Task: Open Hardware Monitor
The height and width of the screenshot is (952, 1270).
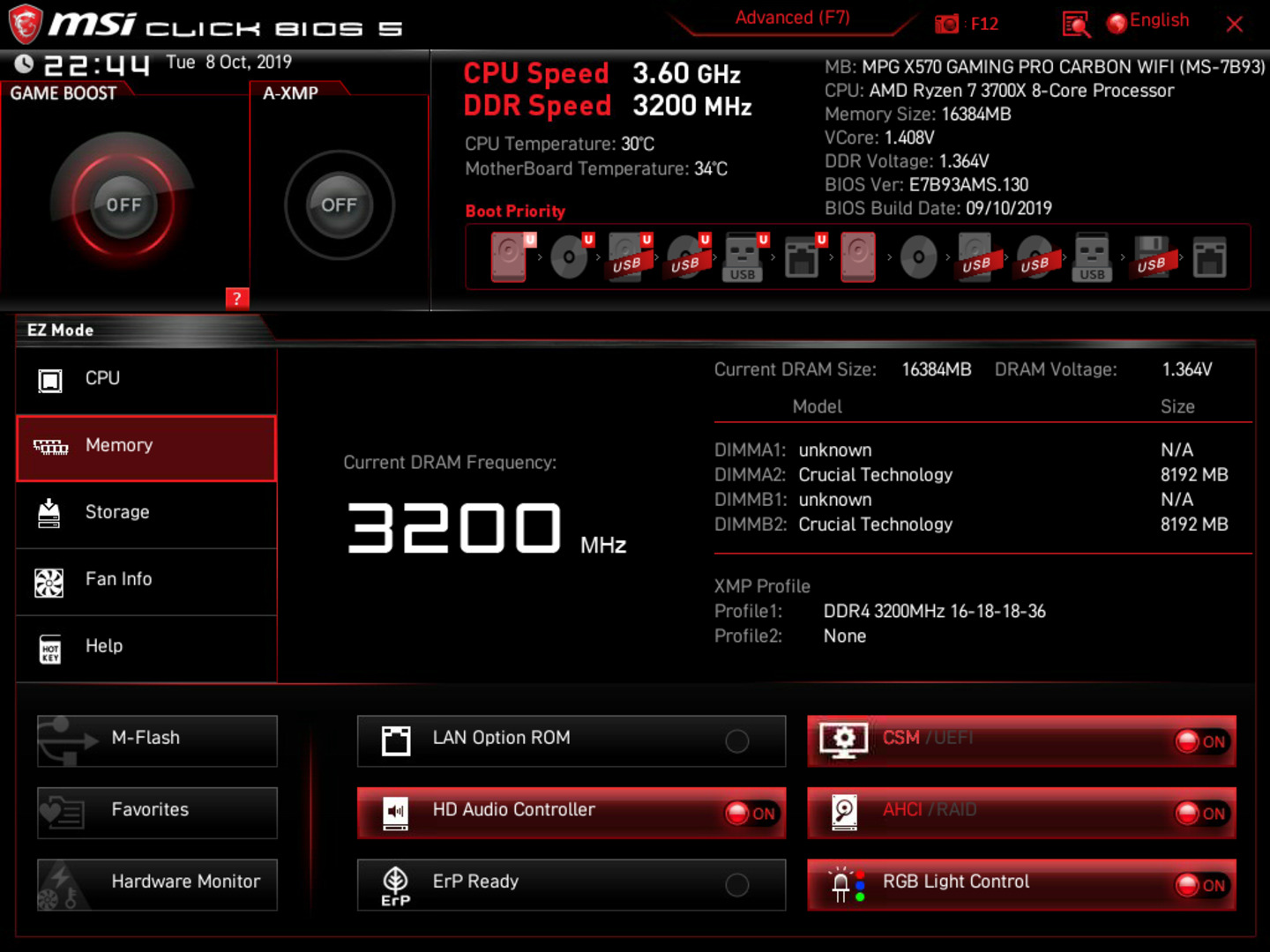Action: [157, 885]
